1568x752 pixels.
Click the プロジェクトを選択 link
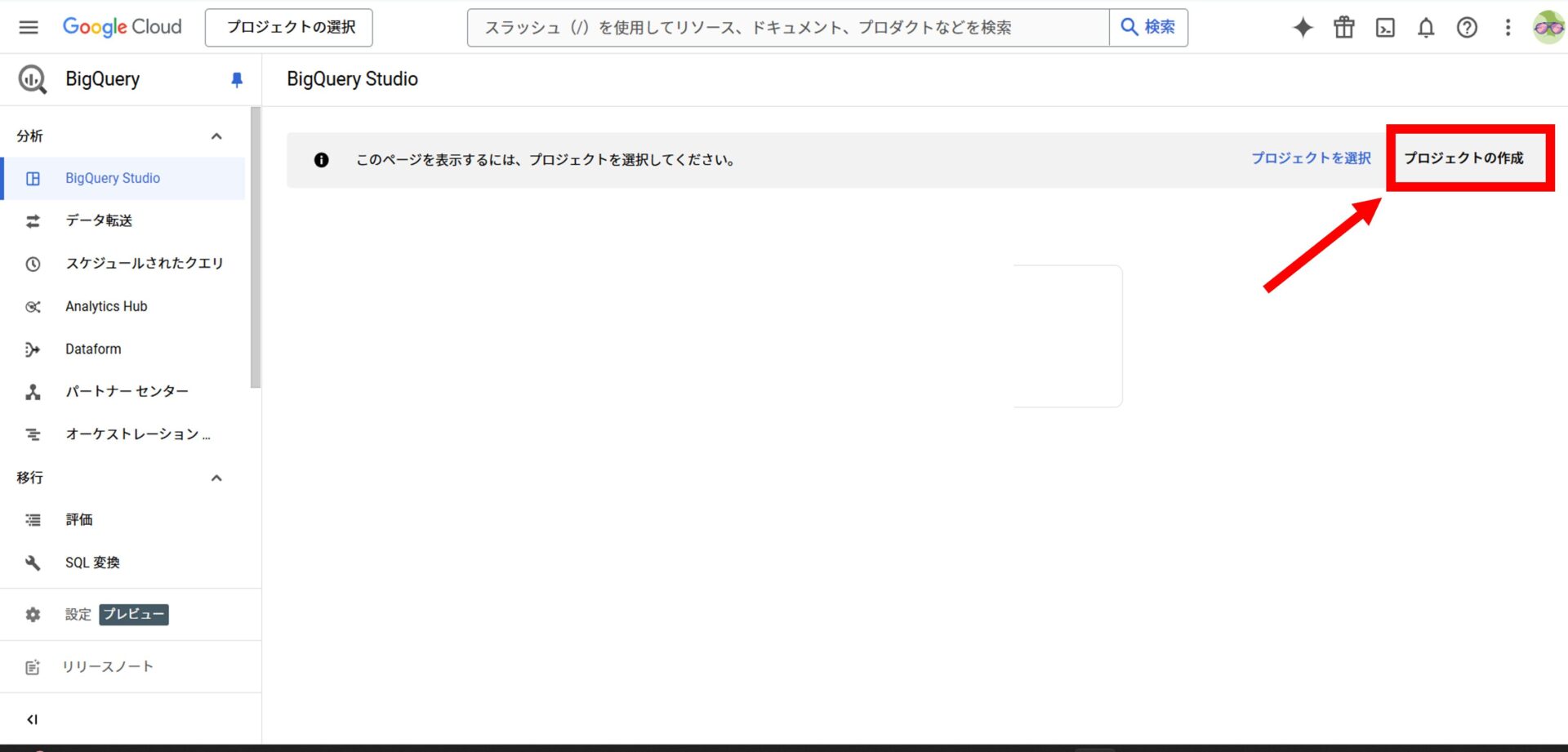(x=1311, y=158)
